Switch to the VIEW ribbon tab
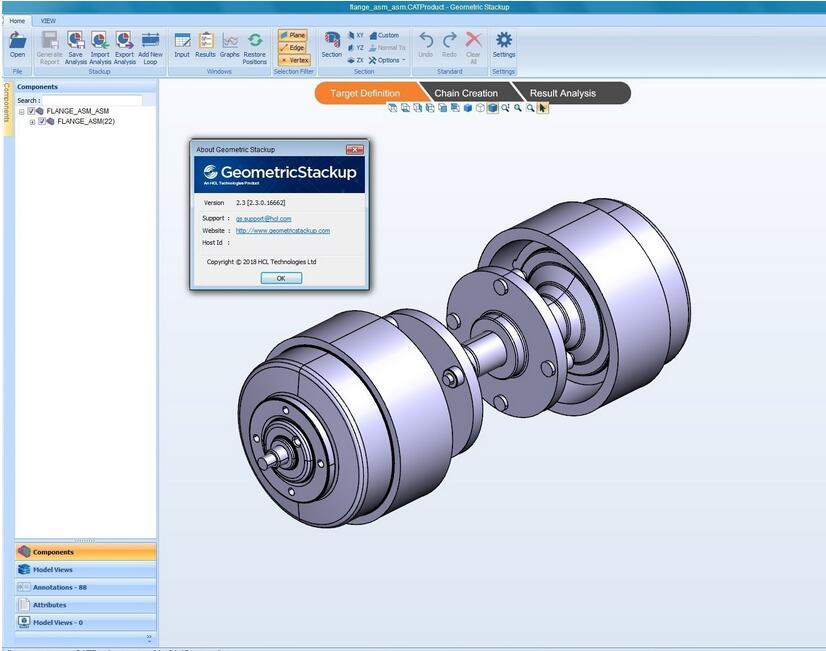826x651 pixels. pos(48,21)
